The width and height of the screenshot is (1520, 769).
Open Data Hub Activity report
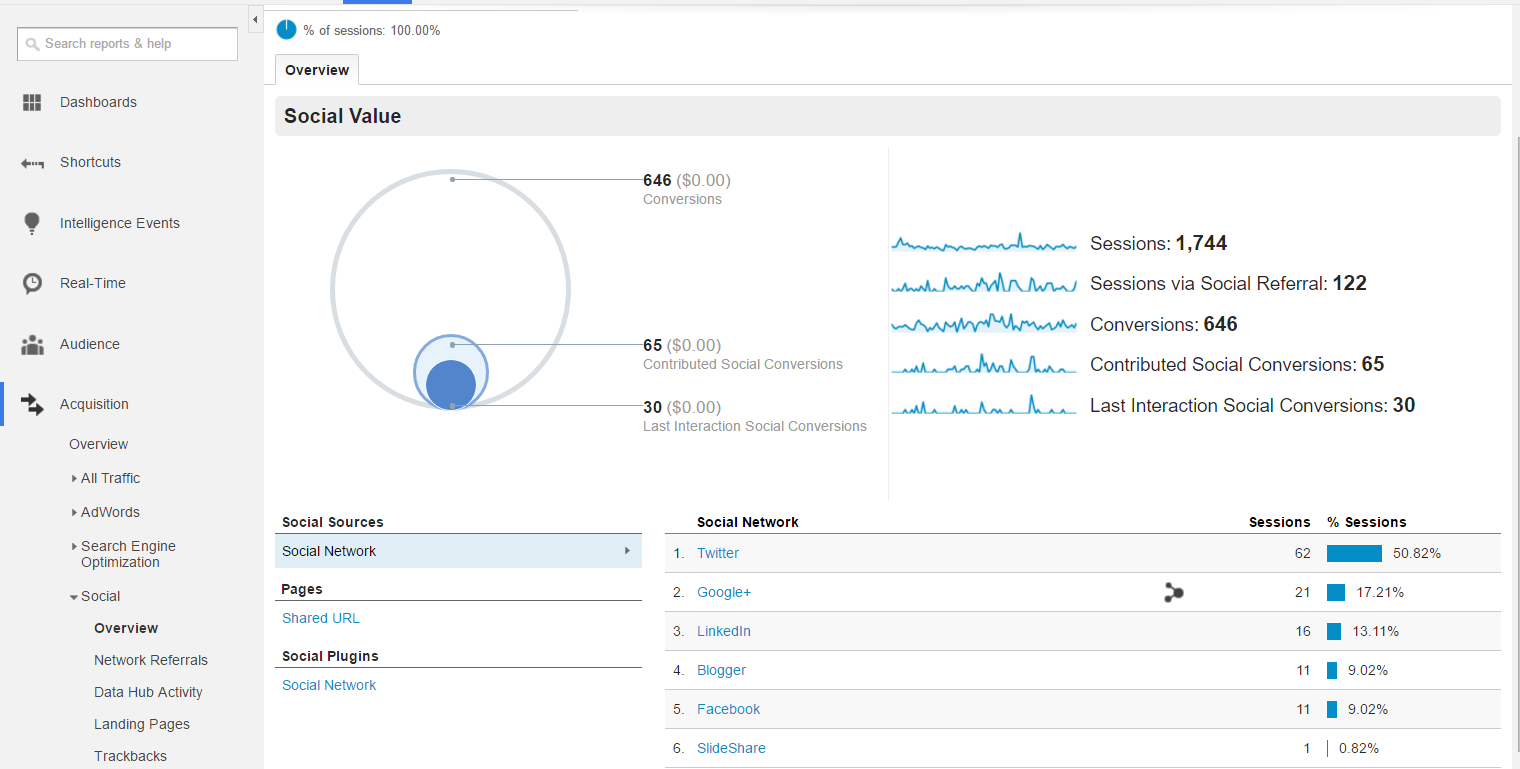coord(148,692)
